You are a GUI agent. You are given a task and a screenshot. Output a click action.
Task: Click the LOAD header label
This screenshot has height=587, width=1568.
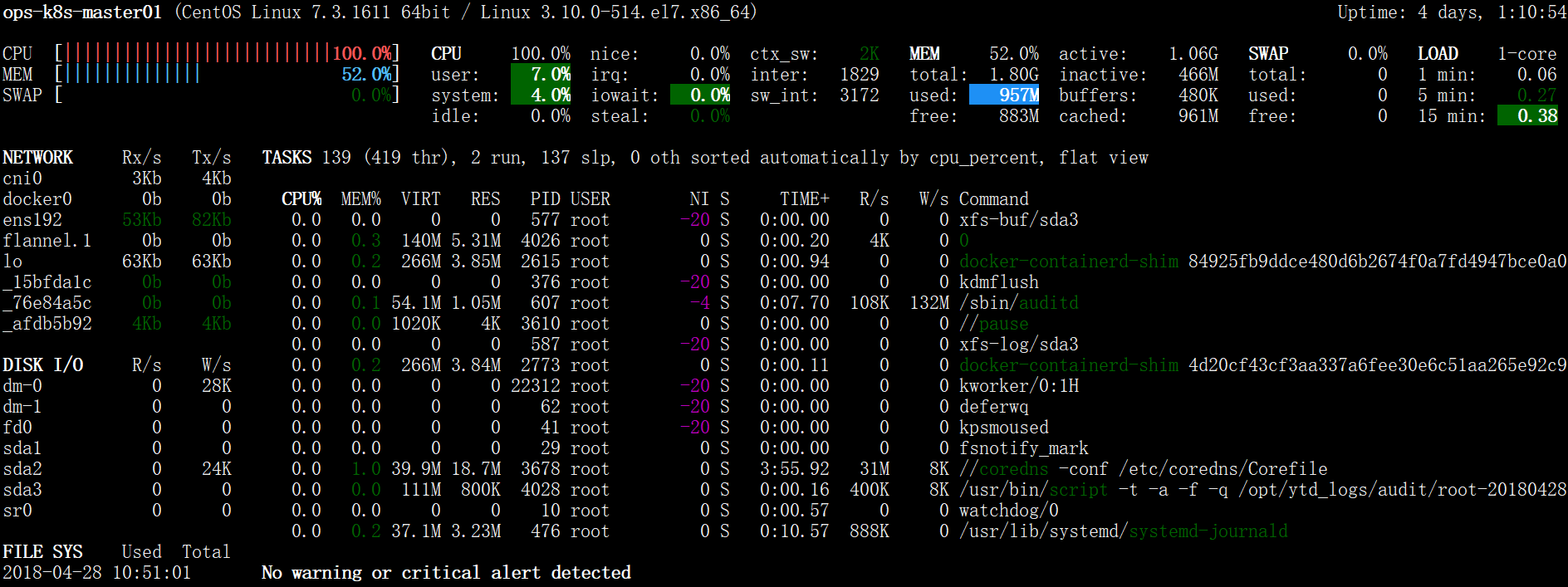click(1438, 54)
